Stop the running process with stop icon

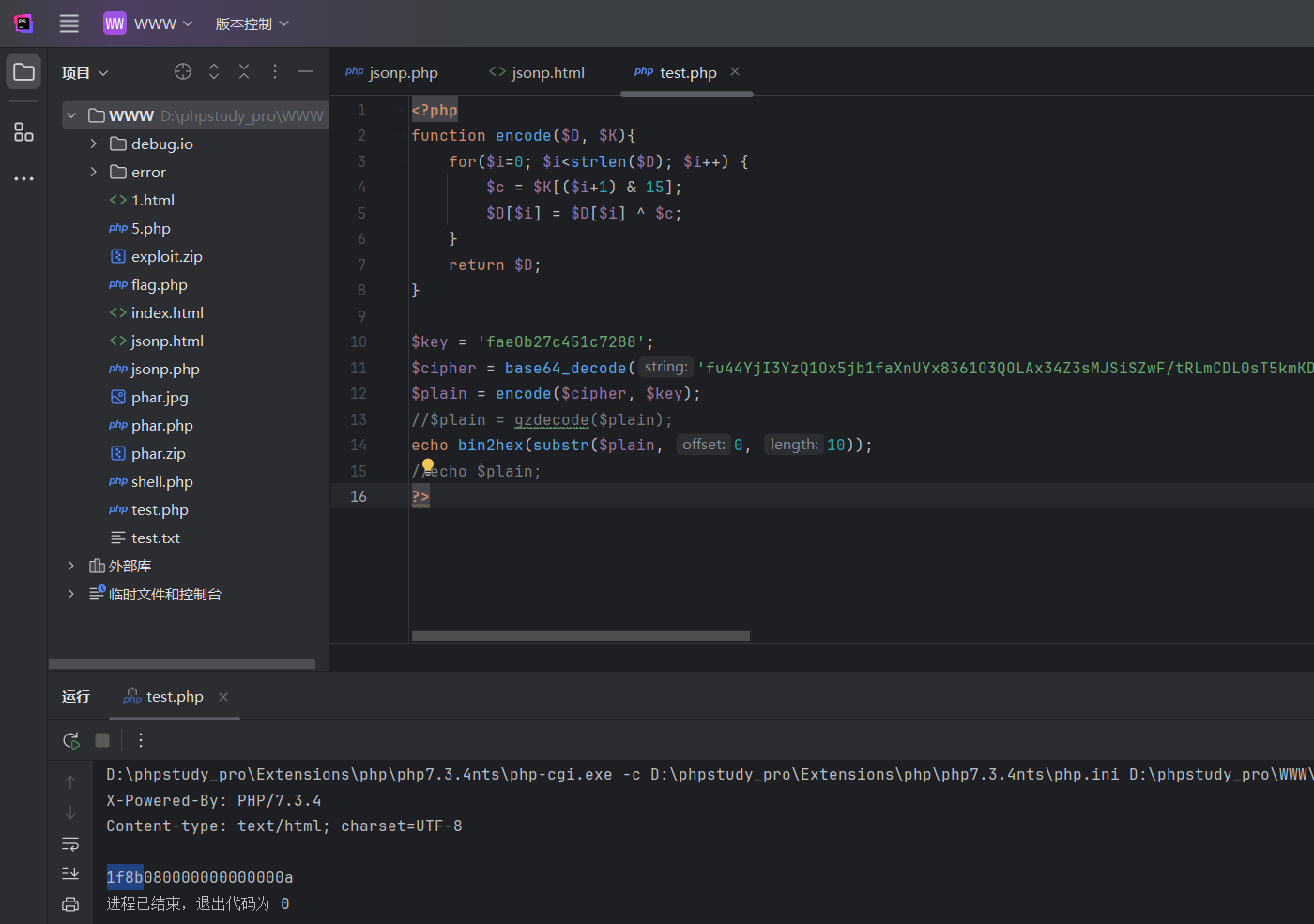[x=102, y=740]
